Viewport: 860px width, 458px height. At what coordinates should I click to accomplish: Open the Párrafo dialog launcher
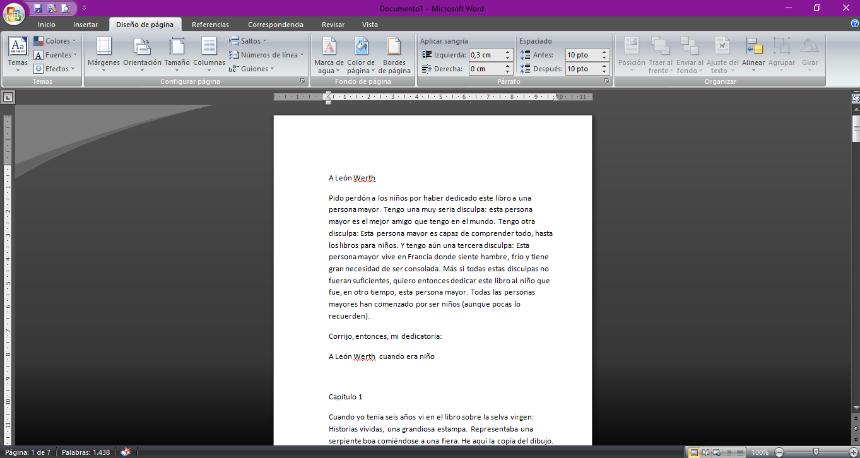pos(607,81)
